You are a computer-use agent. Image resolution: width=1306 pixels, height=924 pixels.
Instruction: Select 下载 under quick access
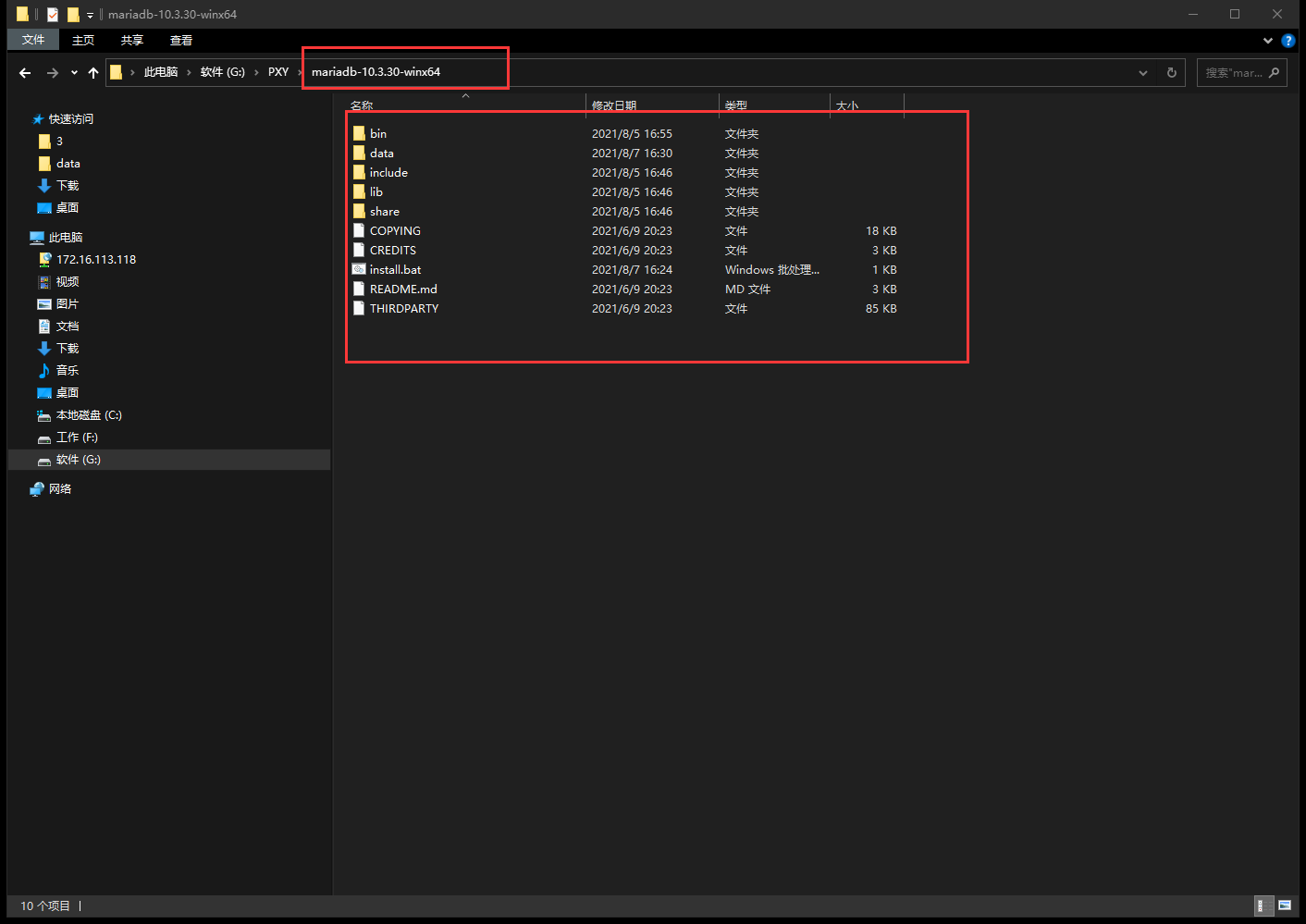point(68,185)
